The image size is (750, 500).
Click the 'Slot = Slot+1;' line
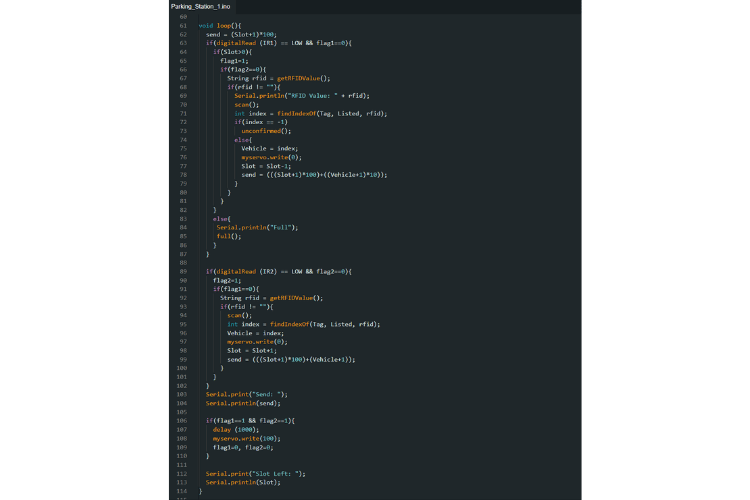pos(252,351)
